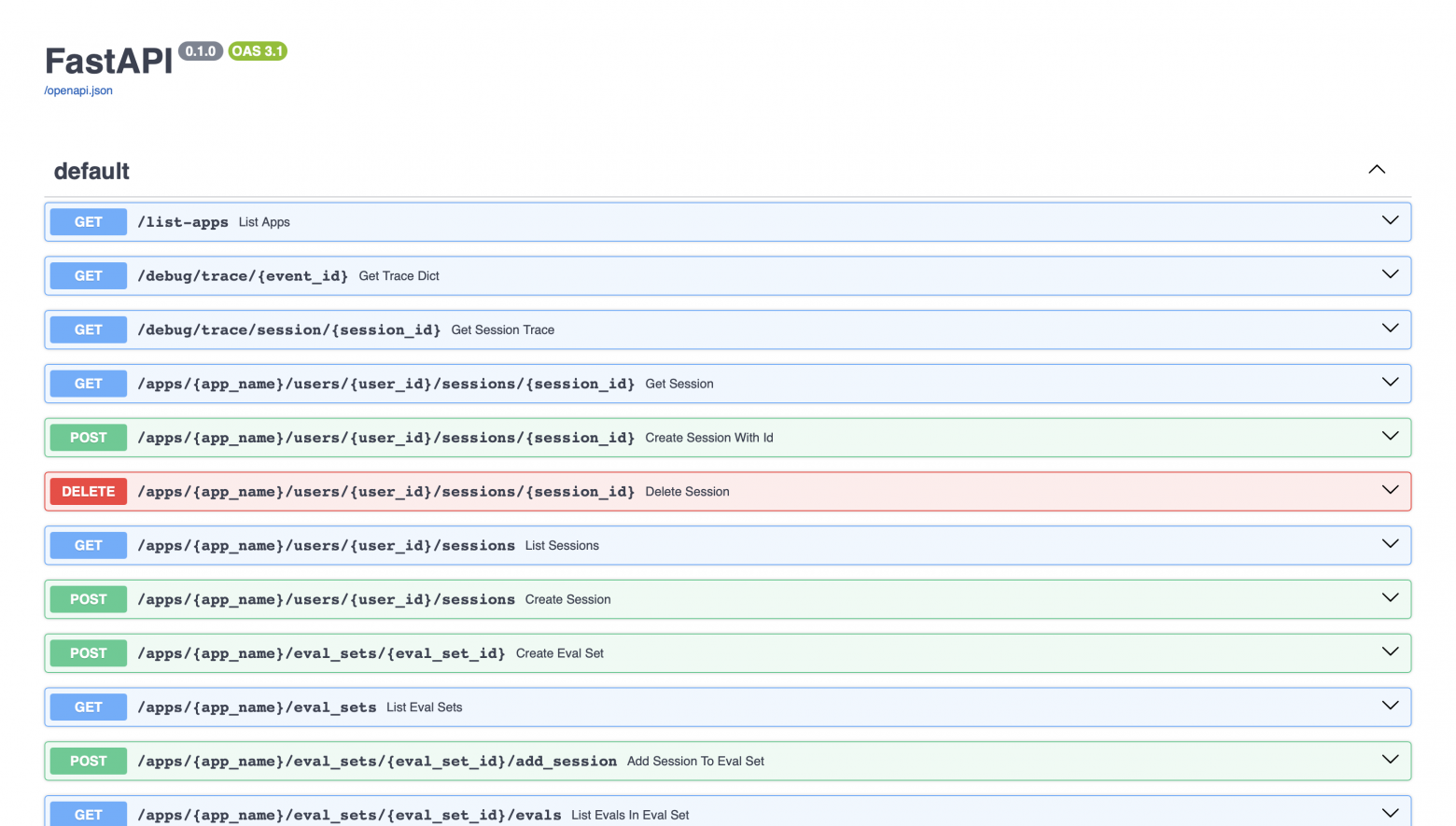This screenshot has width=1456, height=826.
Task: Click the OAS 3.1 badge
Action: (258, 50)
